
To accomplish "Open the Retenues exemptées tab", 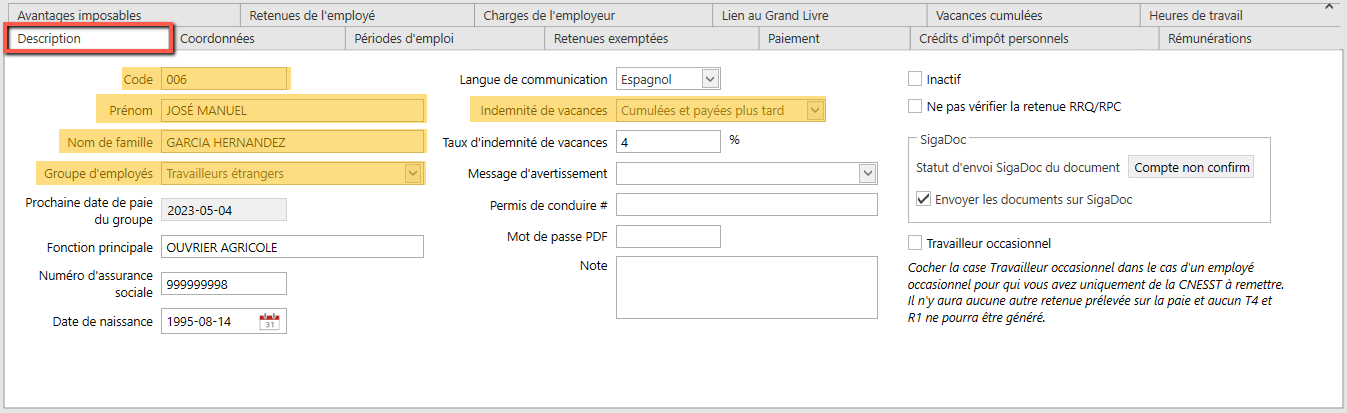I will click(x=651, y=39).
